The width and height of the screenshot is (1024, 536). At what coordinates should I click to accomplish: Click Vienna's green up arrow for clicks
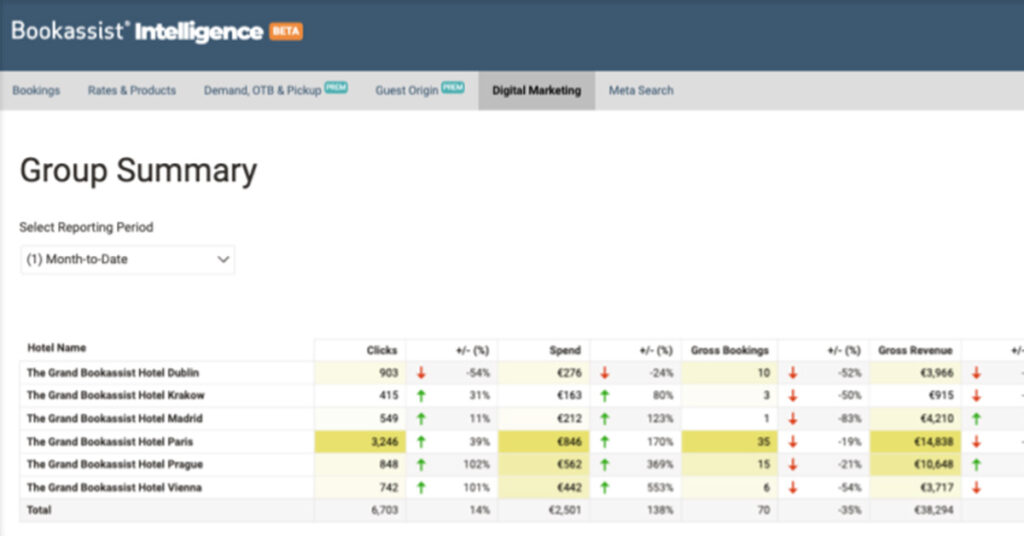coord(421,488)
